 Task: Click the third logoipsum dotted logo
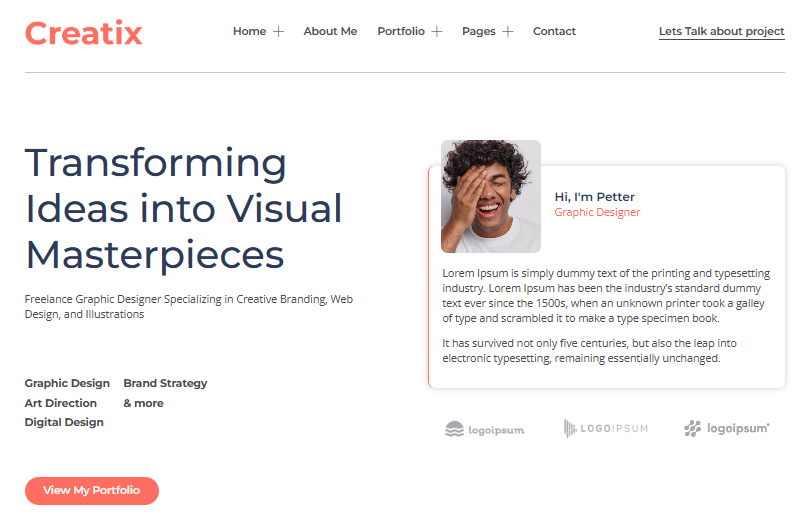coord(727,428)
